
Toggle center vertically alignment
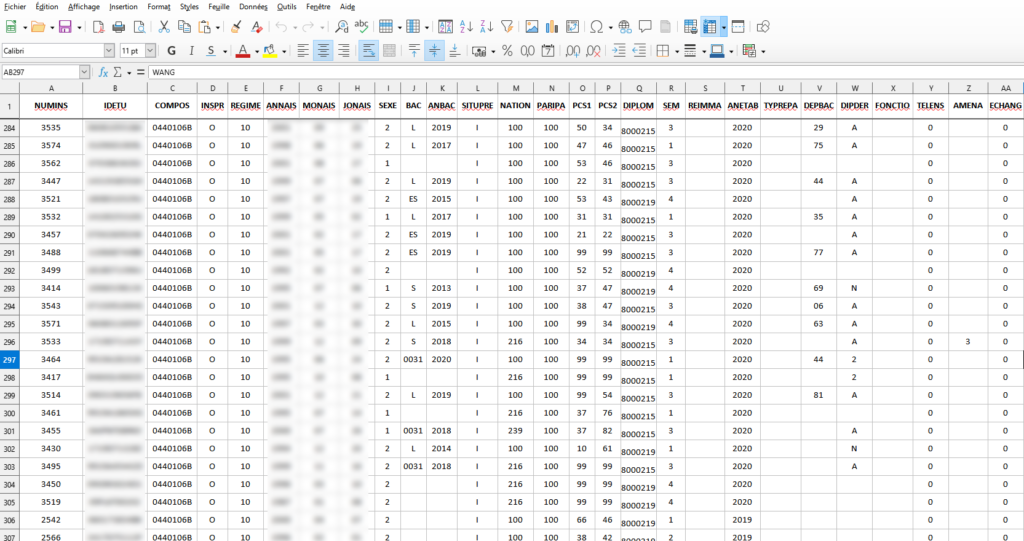click(x=434, y=51)
